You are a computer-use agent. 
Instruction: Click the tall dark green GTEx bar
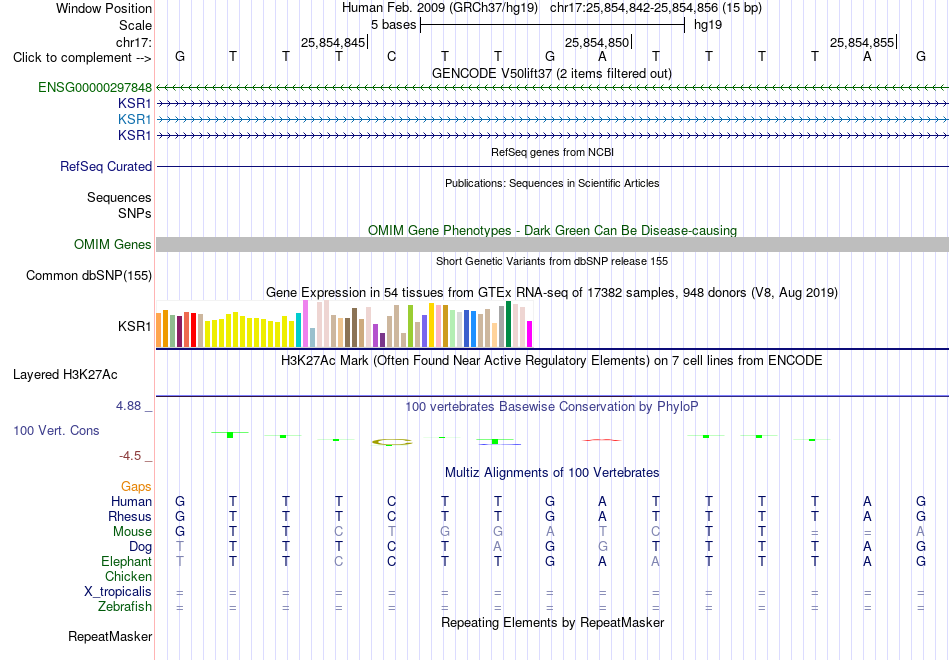tap(508, 324)
